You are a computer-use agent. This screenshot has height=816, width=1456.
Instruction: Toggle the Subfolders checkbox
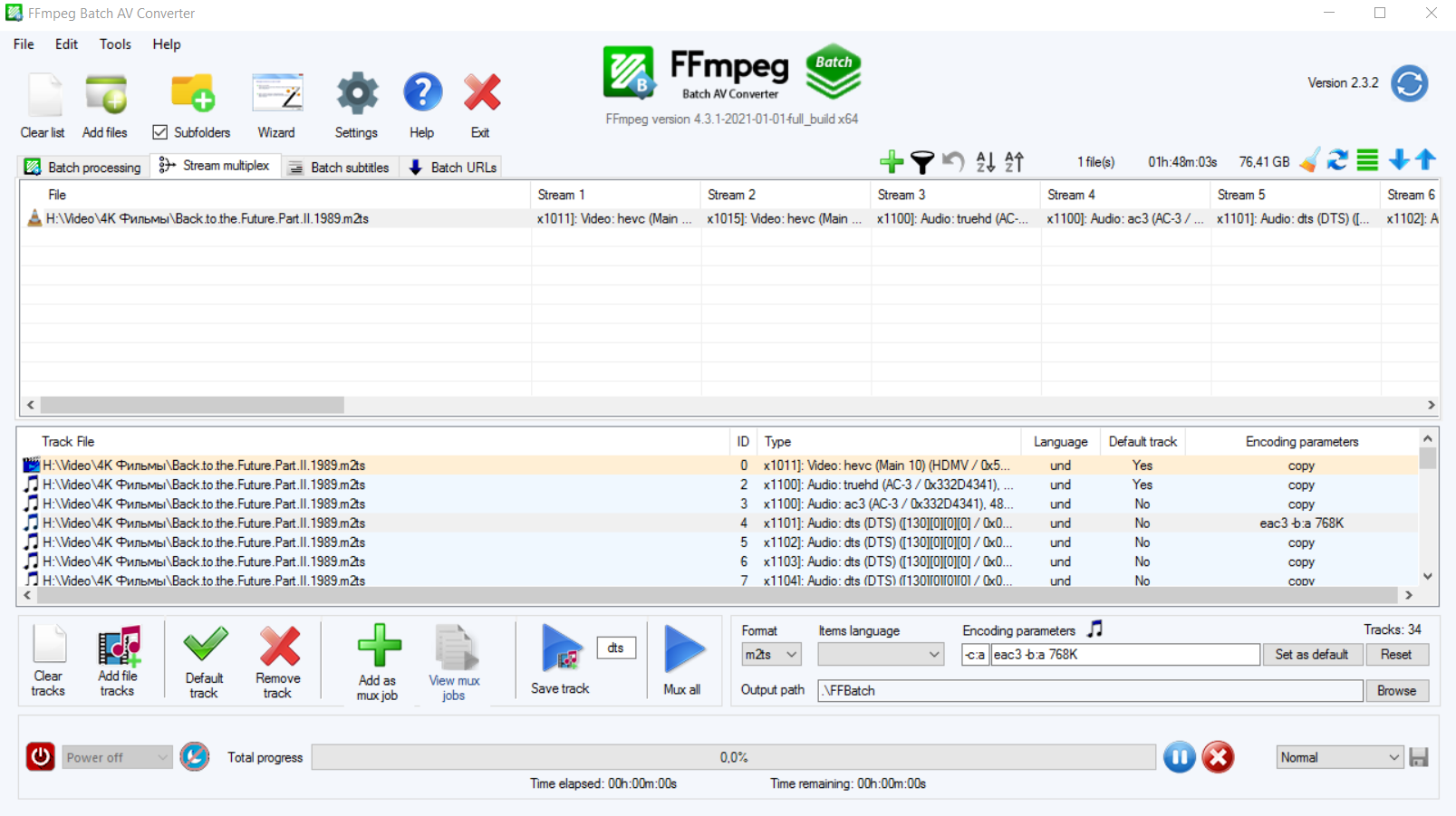160,132
